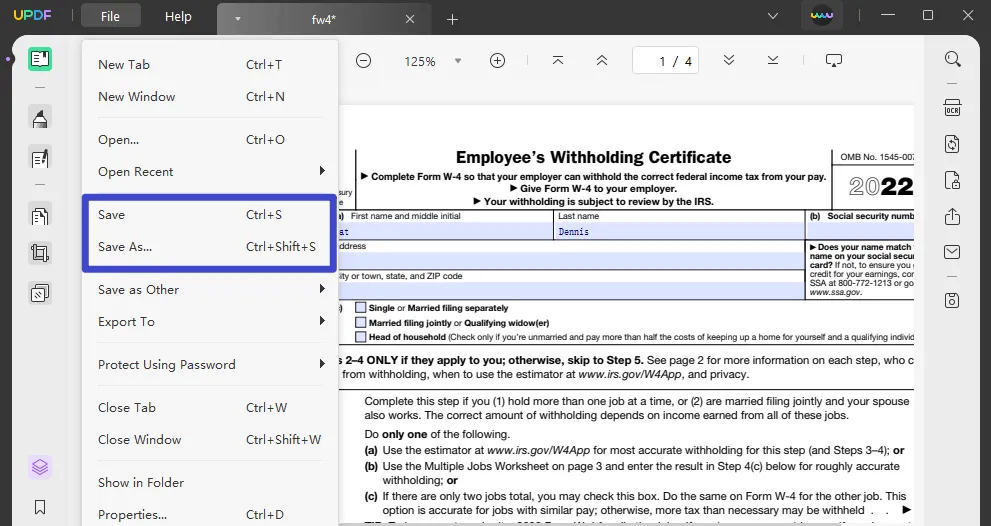This screenshot has width=991, height=526.
Task: Open the bookmark panel icon
Action: click(40, 508)
